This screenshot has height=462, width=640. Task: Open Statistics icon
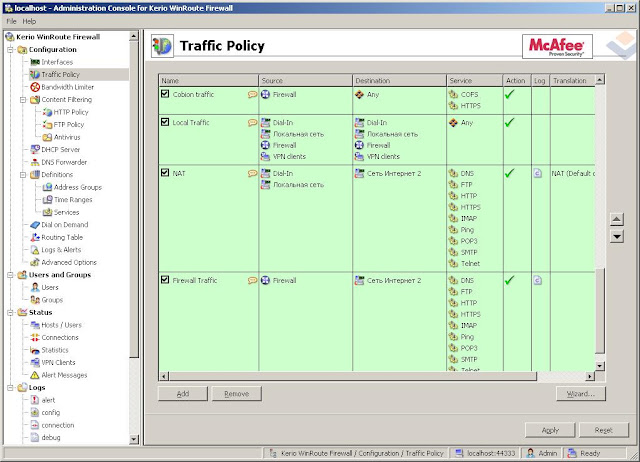click(35, 350)
